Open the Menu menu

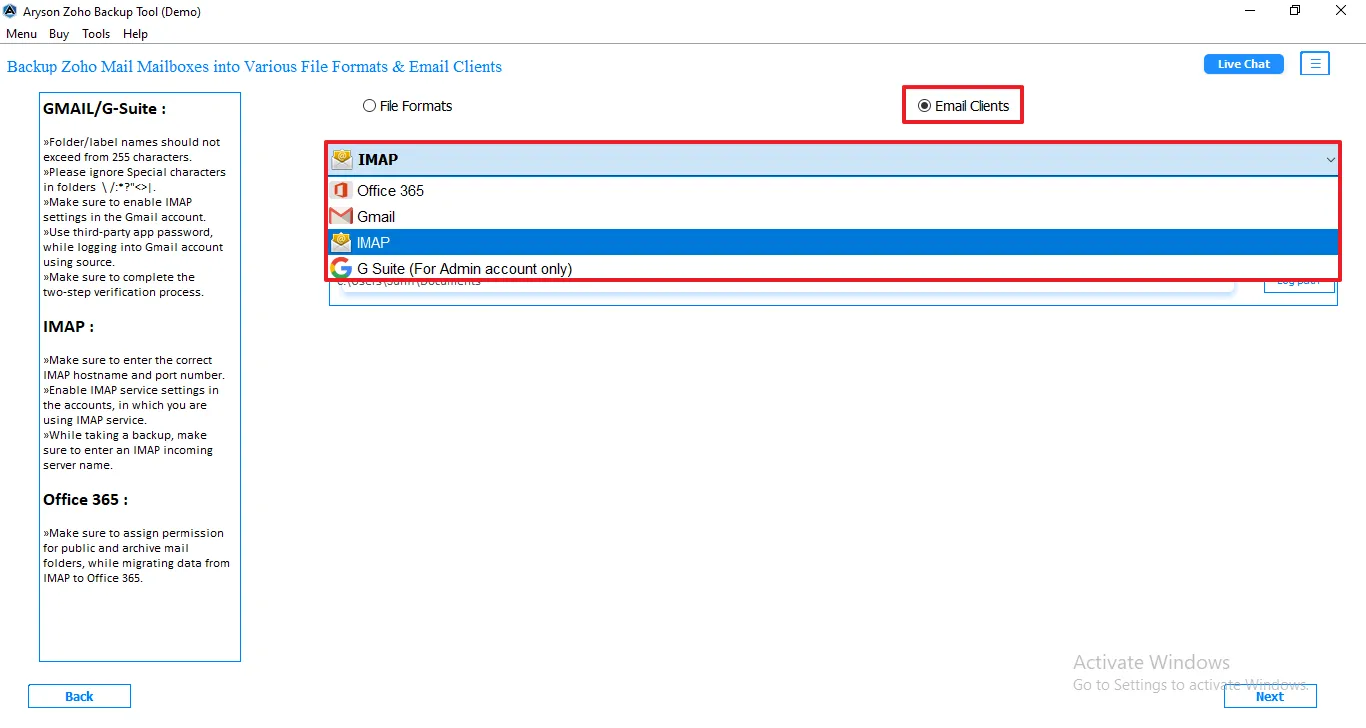[21, 34]
